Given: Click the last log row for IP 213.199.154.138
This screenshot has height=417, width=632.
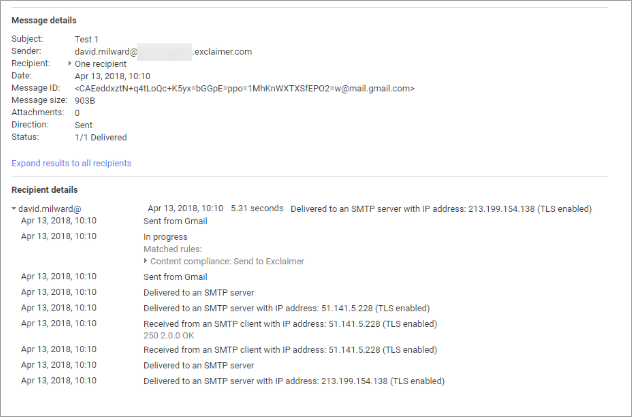Looking at the screenshot, I should (294, 381).
